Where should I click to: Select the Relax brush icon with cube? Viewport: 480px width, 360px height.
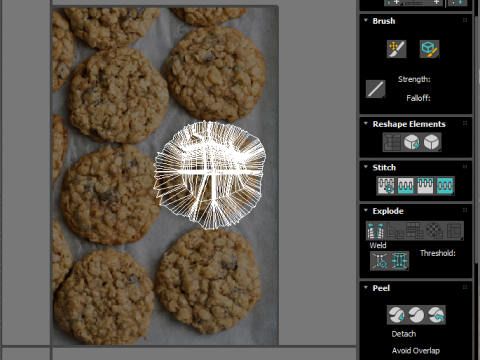429,49
